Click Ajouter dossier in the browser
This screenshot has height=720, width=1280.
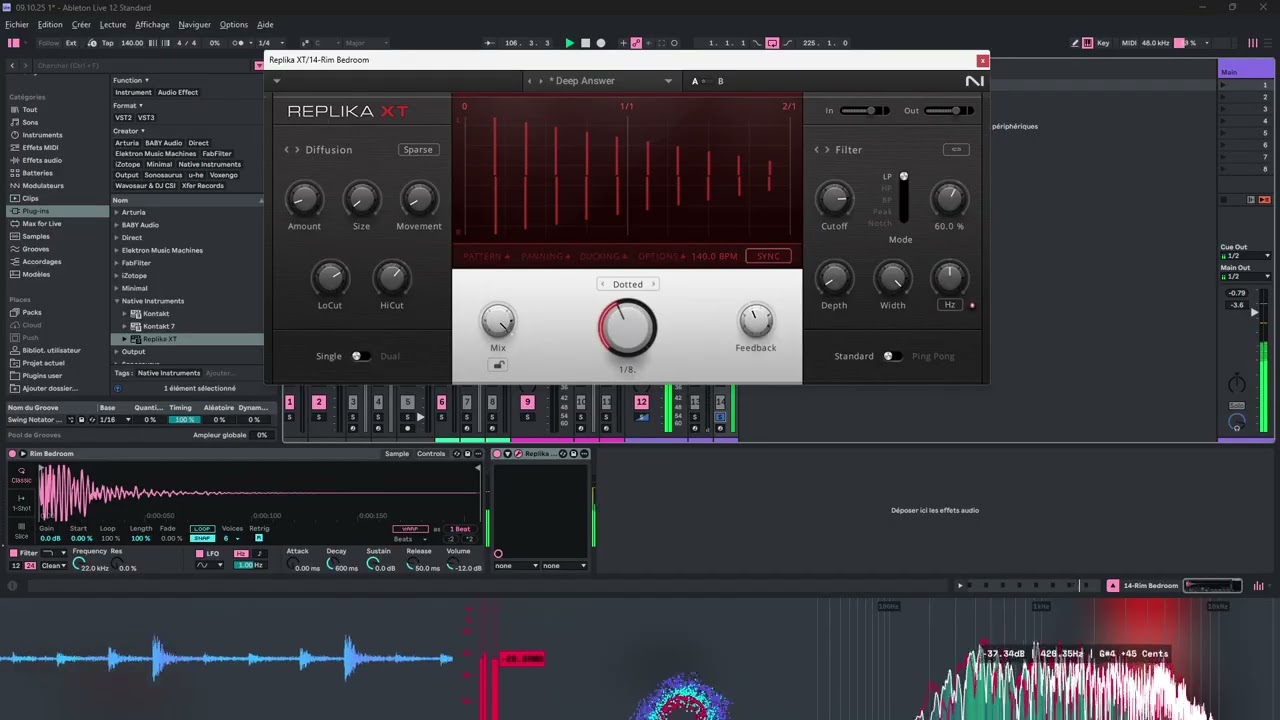[49, 388]
